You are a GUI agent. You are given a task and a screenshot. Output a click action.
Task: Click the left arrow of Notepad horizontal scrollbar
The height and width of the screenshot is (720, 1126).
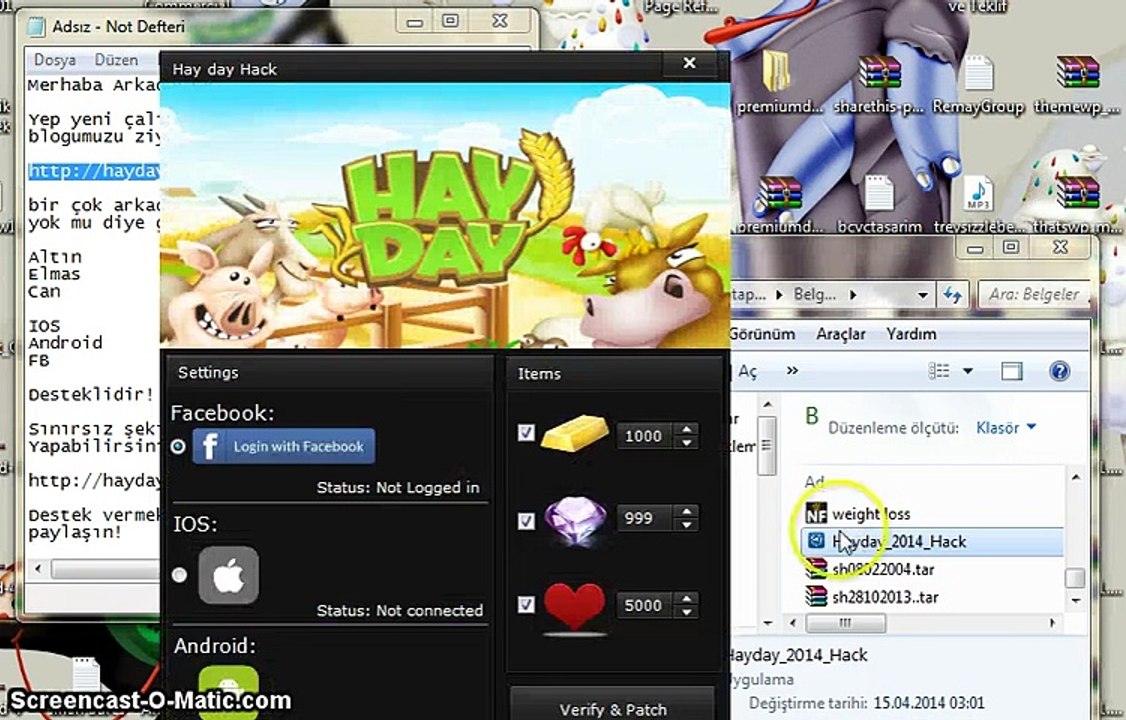click(38, 569)
